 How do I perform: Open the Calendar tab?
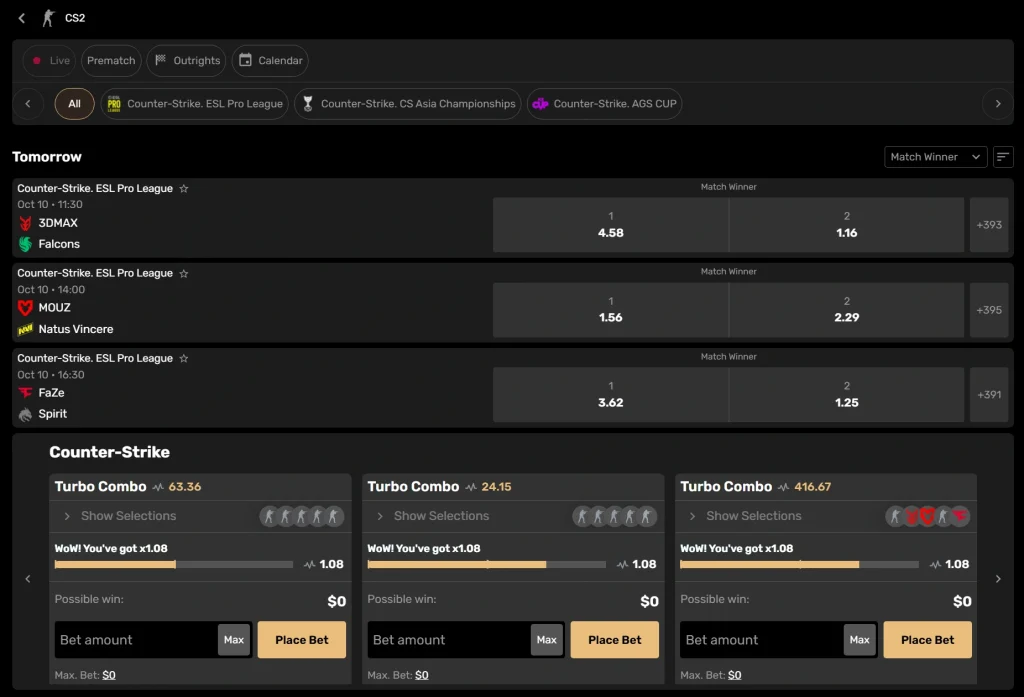pyautogui.click(x=270, y=61)
